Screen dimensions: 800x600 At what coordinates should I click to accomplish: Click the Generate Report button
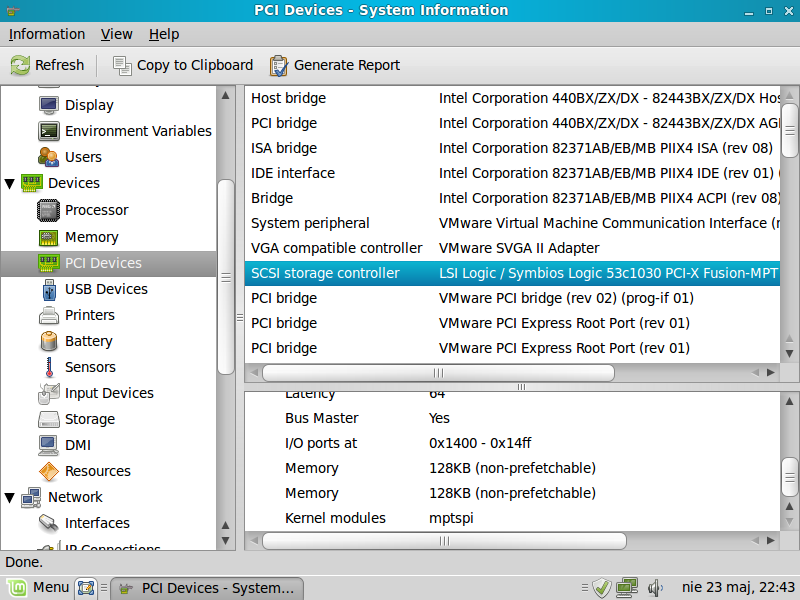[335, 65]
